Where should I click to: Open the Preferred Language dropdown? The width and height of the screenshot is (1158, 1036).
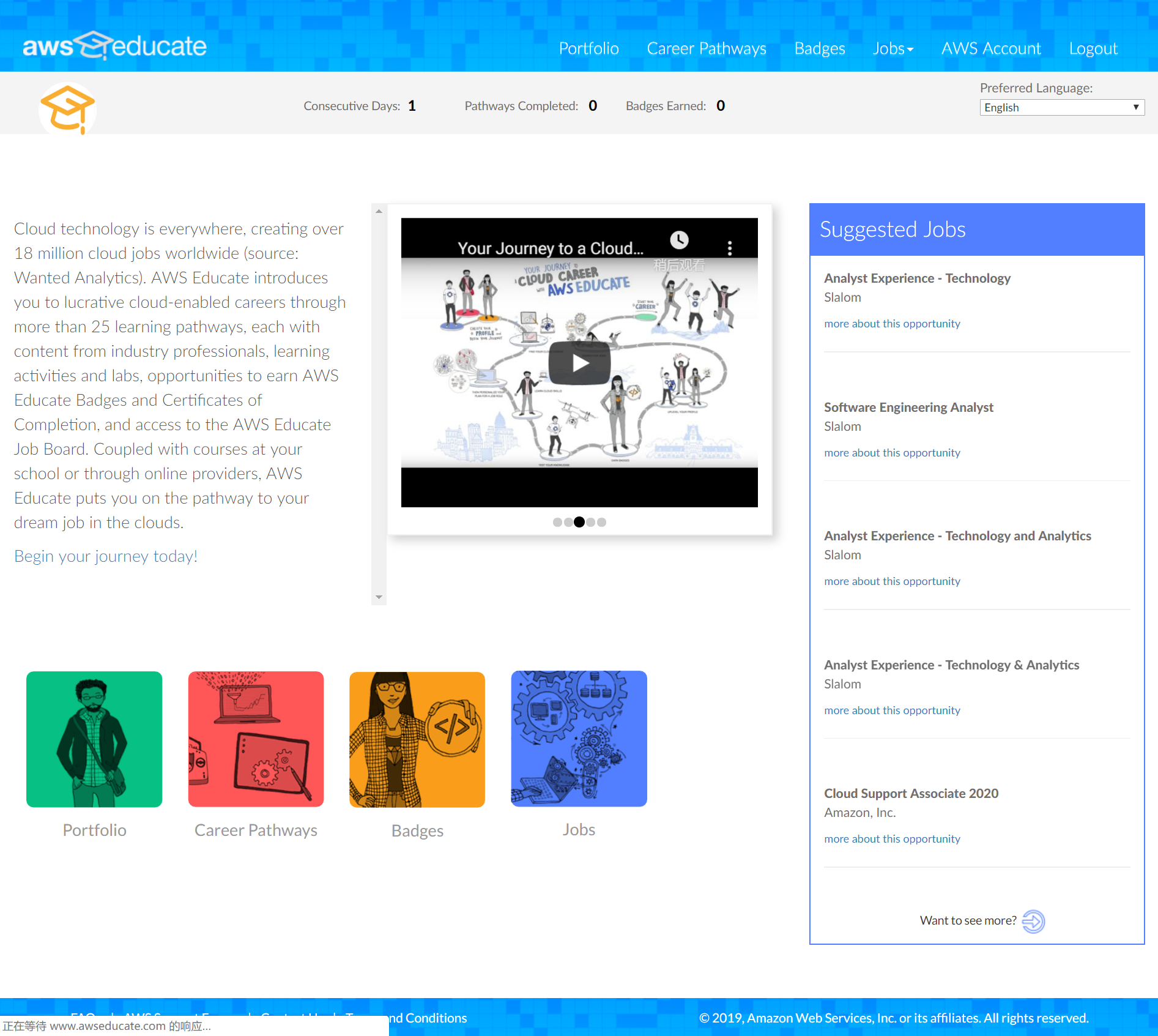pyautogui.click(x=1062, y=107)
